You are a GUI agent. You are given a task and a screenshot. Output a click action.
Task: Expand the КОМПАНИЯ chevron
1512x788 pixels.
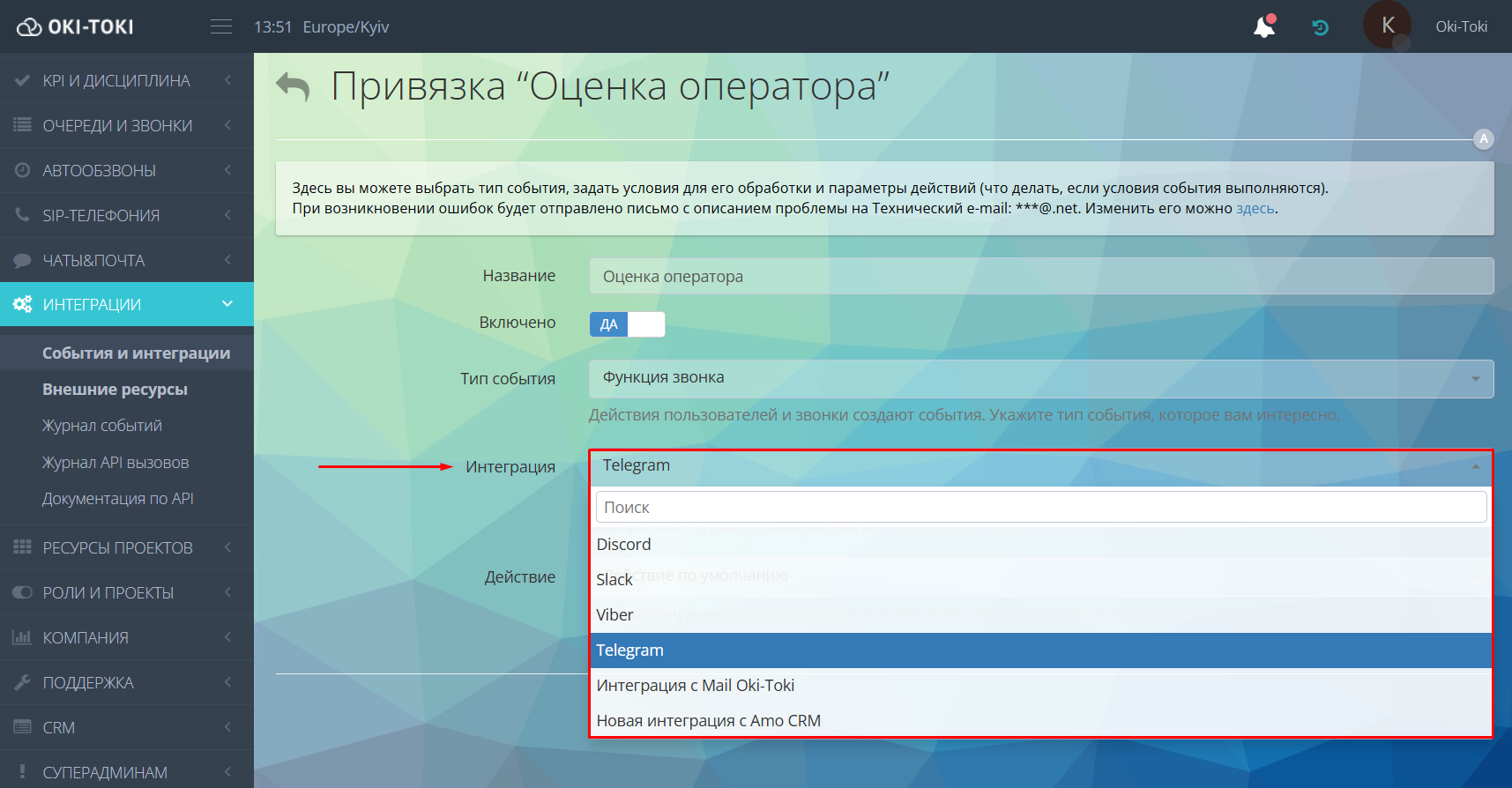(227, 637)
